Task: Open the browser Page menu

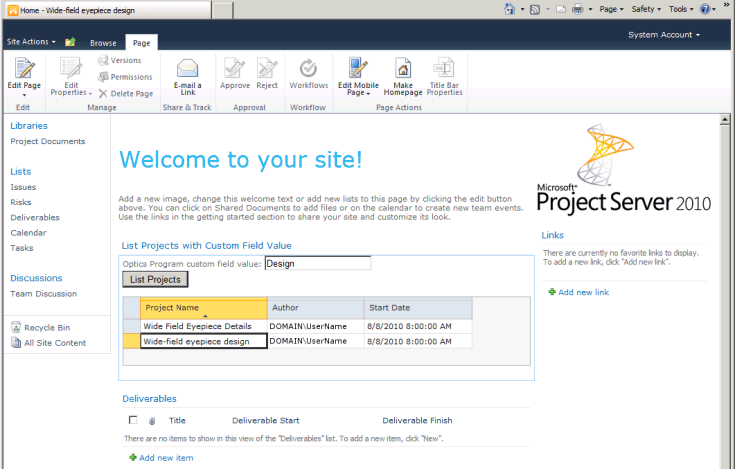Action: tap(611, 9)
